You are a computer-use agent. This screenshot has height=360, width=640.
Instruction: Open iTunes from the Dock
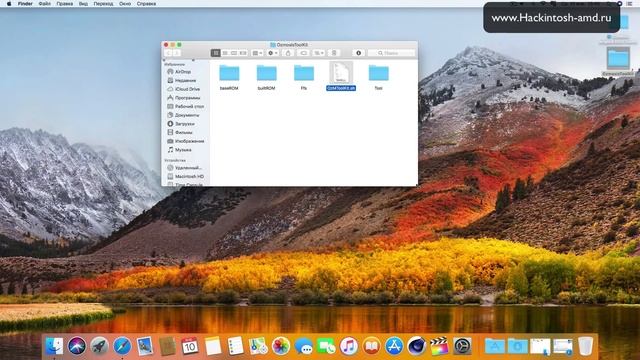349,346
